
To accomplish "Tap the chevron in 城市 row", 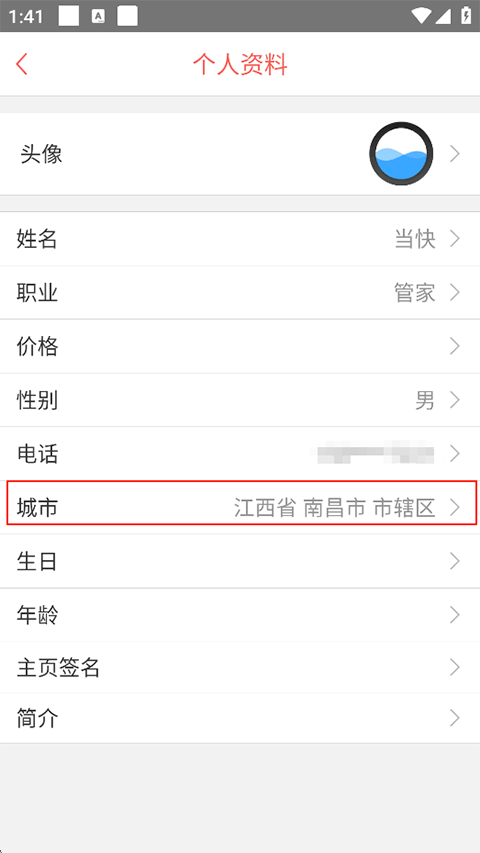I will coord(456,508).
